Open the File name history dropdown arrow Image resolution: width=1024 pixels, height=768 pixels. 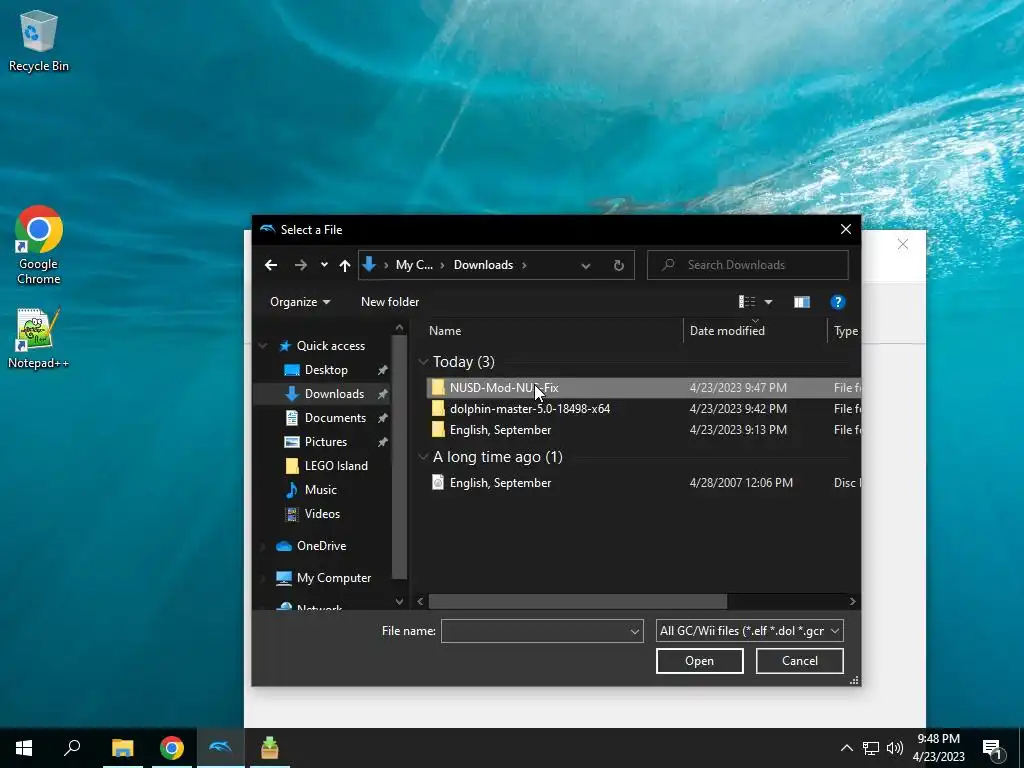click(x=634, y=631)
